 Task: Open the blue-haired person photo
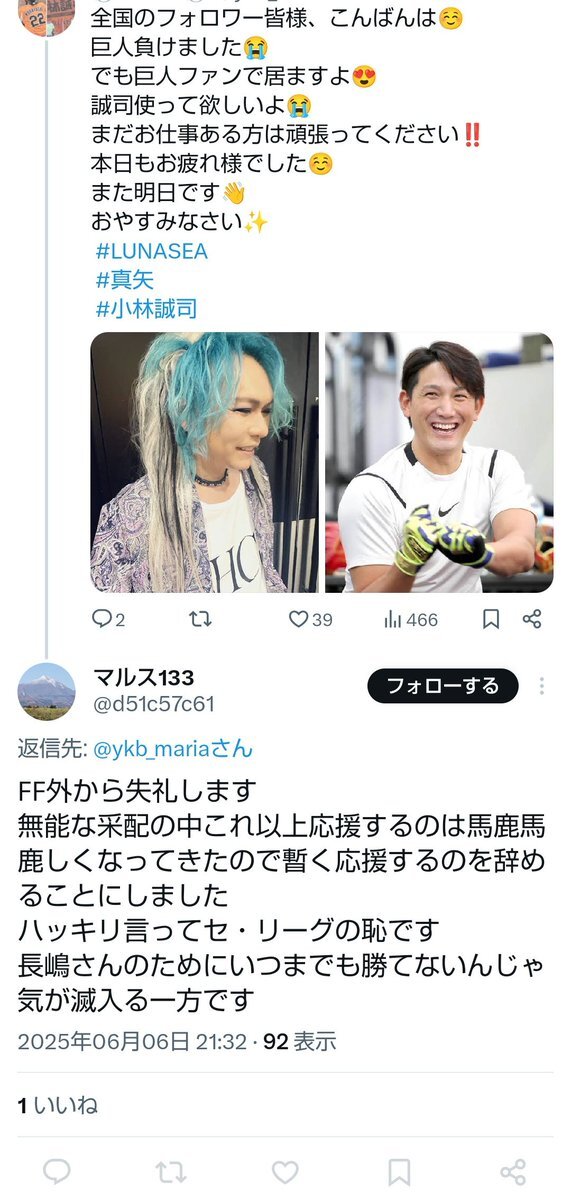205,463
